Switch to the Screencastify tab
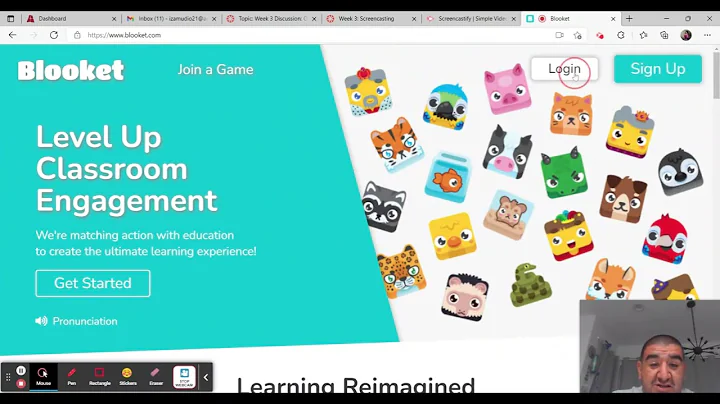 point(471,19)
